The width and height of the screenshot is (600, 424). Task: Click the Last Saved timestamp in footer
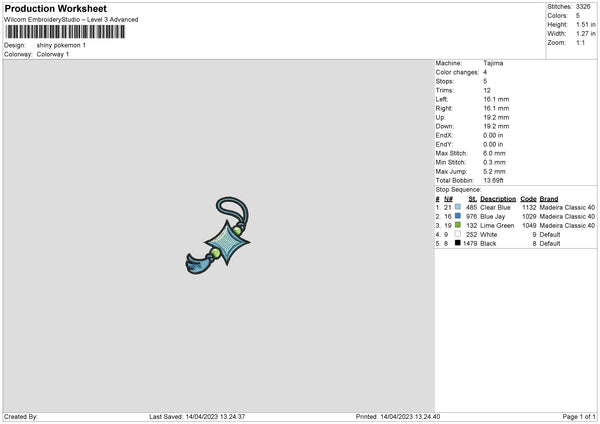197,417
